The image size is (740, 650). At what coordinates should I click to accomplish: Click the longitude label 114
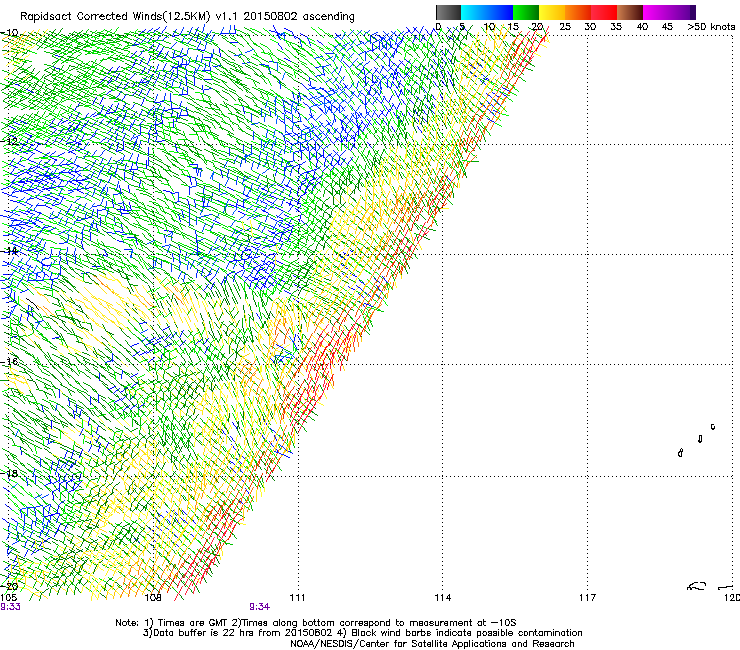[x=442, y=598]
